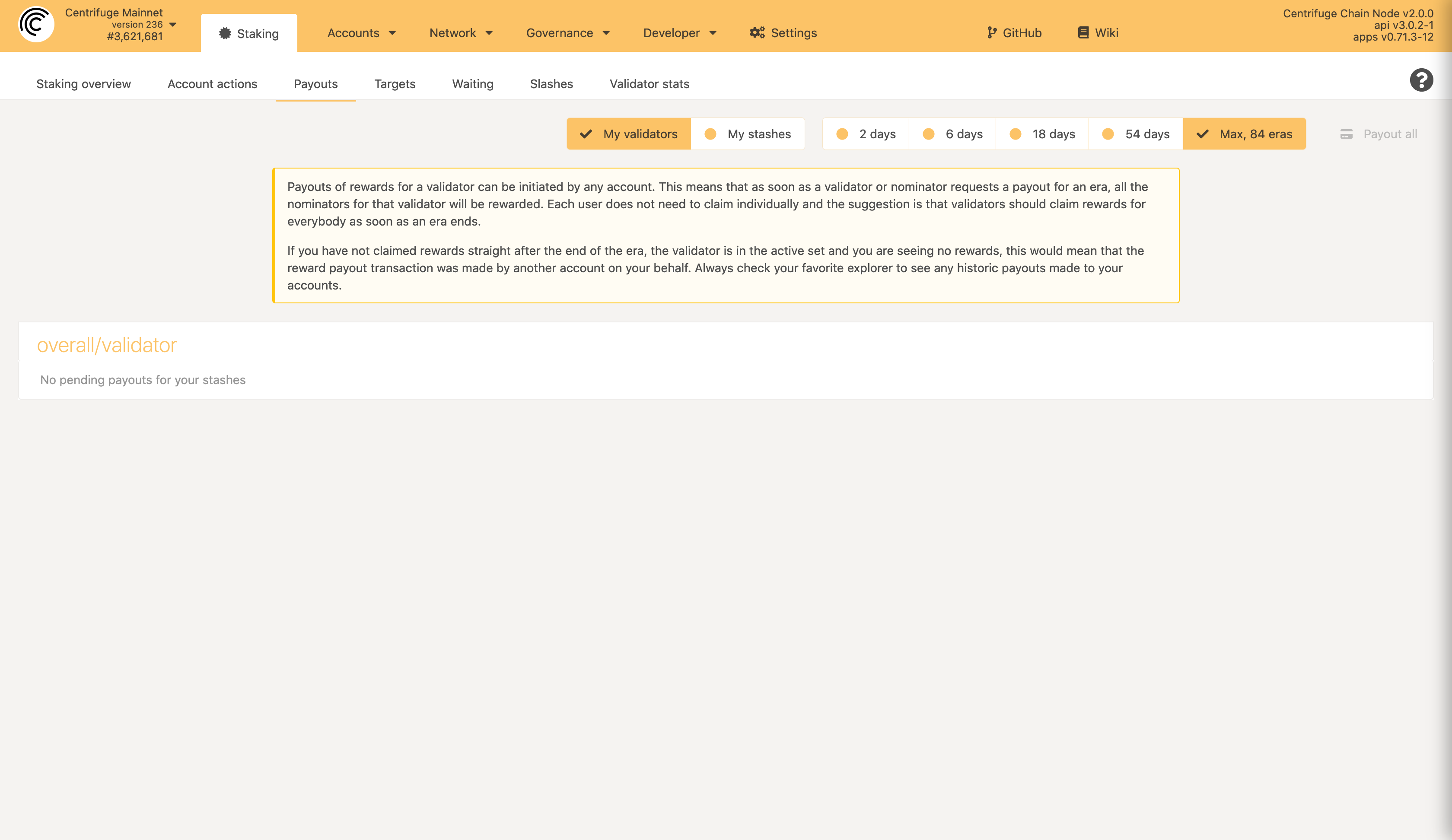This screenshot has width=1452, height=840.
Task: Open the GitHub link
Action: [x=1014, y=33]
